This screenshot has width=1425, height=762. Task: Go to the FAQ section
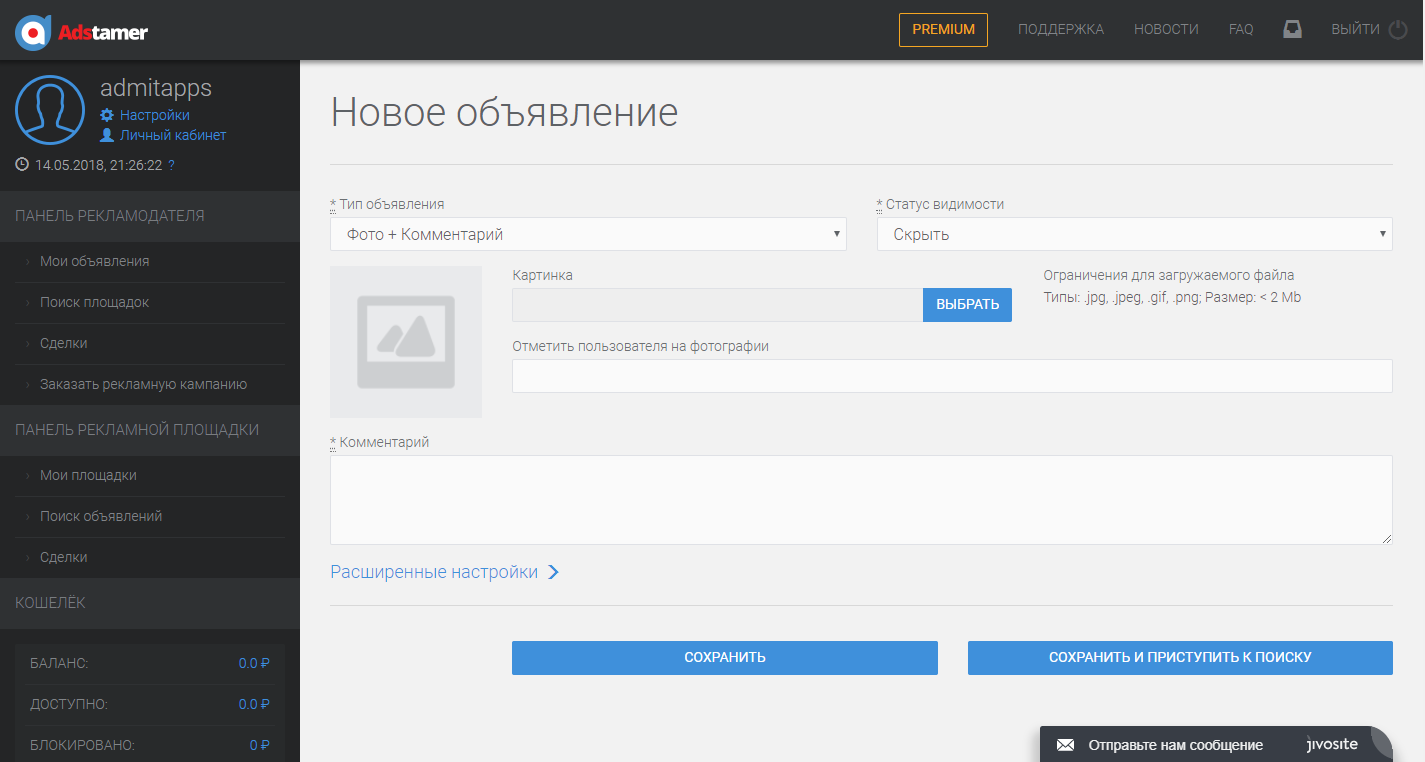point(1240,29)
